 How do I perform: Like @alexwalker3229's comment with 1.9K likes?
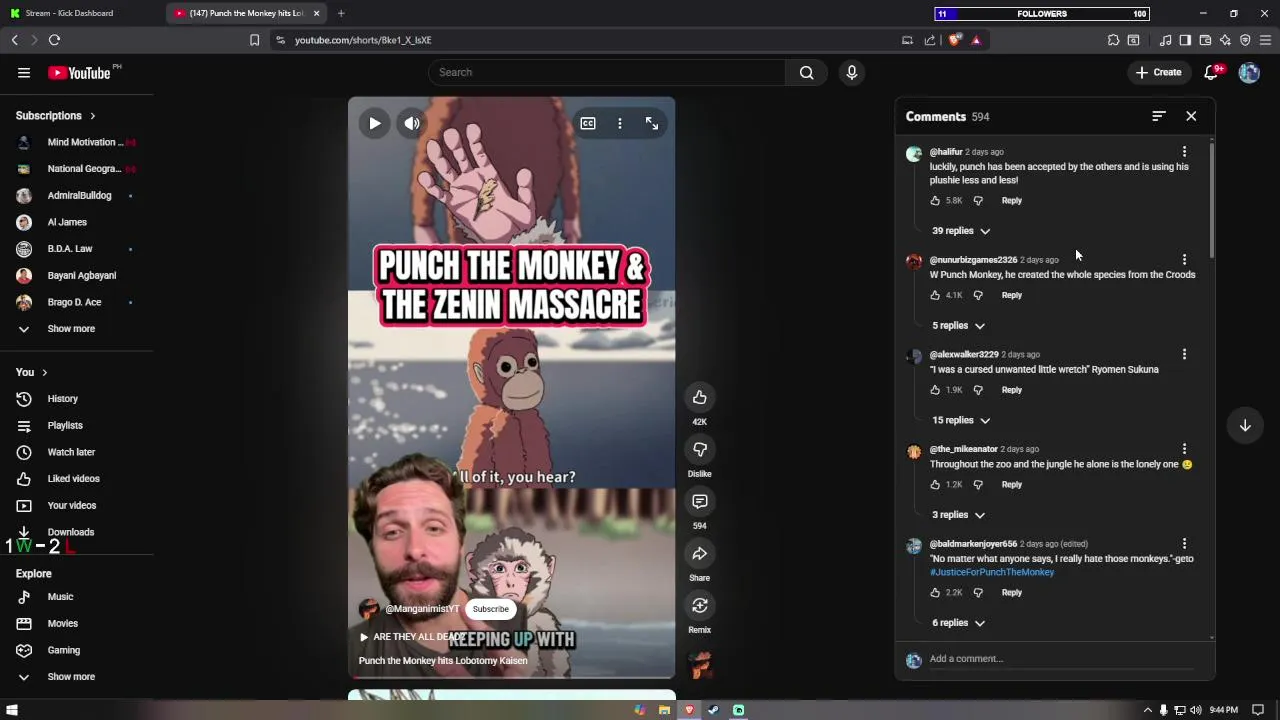coord(935,390)
